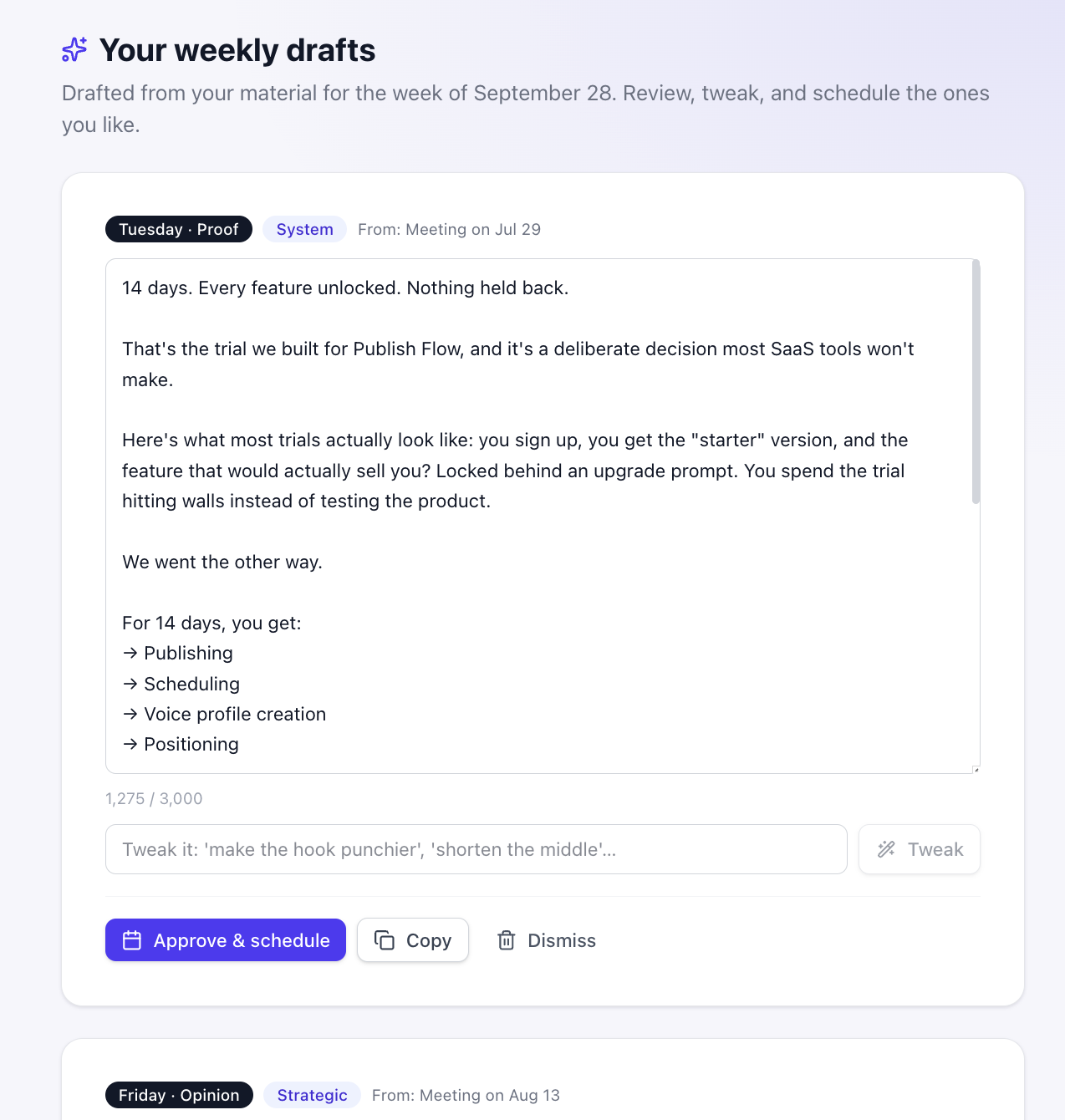Select the Tuesday · Proof badge
The image size is (1065, 1120).
coord(179,229)
